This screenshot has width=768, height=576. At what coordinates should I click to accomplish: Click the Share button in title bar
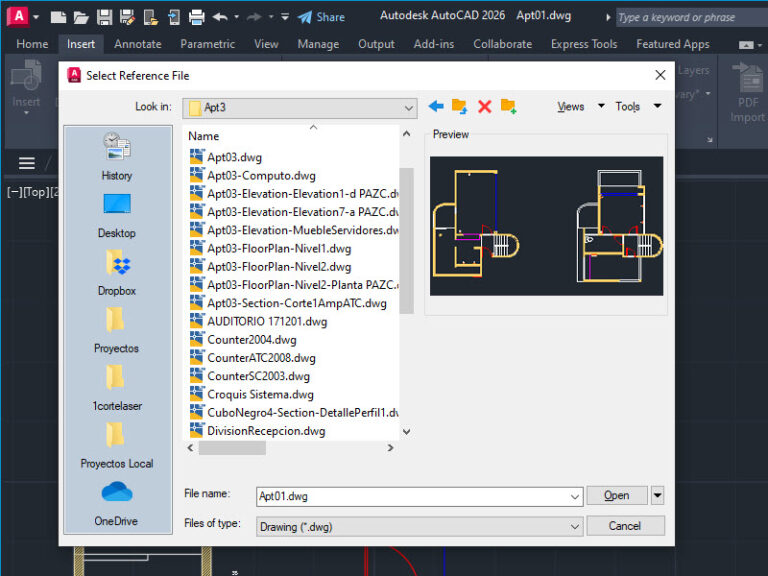click(x=321, y=17)
